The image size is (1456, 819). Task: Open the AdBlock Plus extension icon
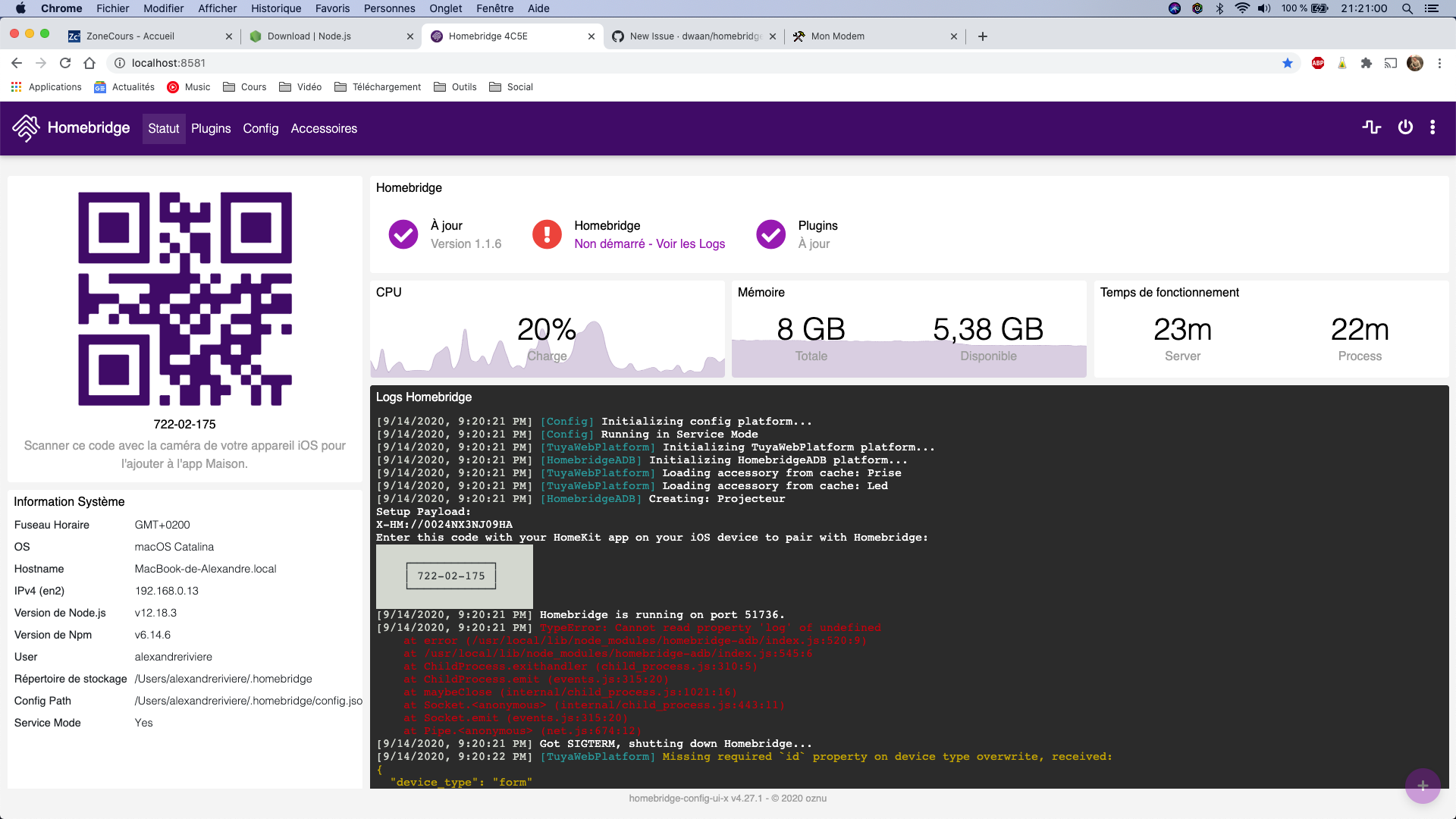point(1318,63)
